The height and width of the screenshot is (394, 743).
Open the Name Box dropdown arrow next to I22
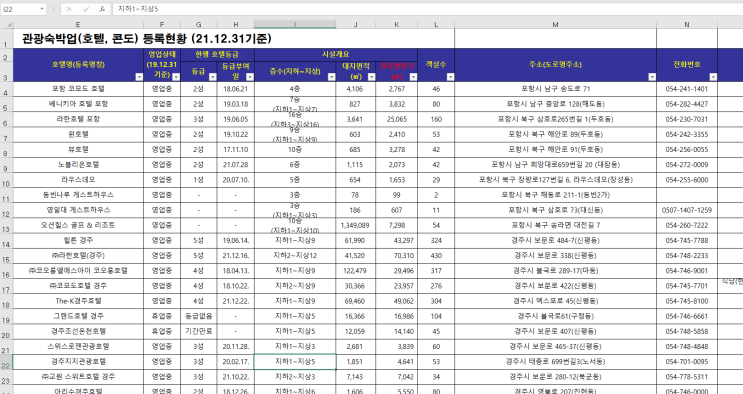(42, 9)
